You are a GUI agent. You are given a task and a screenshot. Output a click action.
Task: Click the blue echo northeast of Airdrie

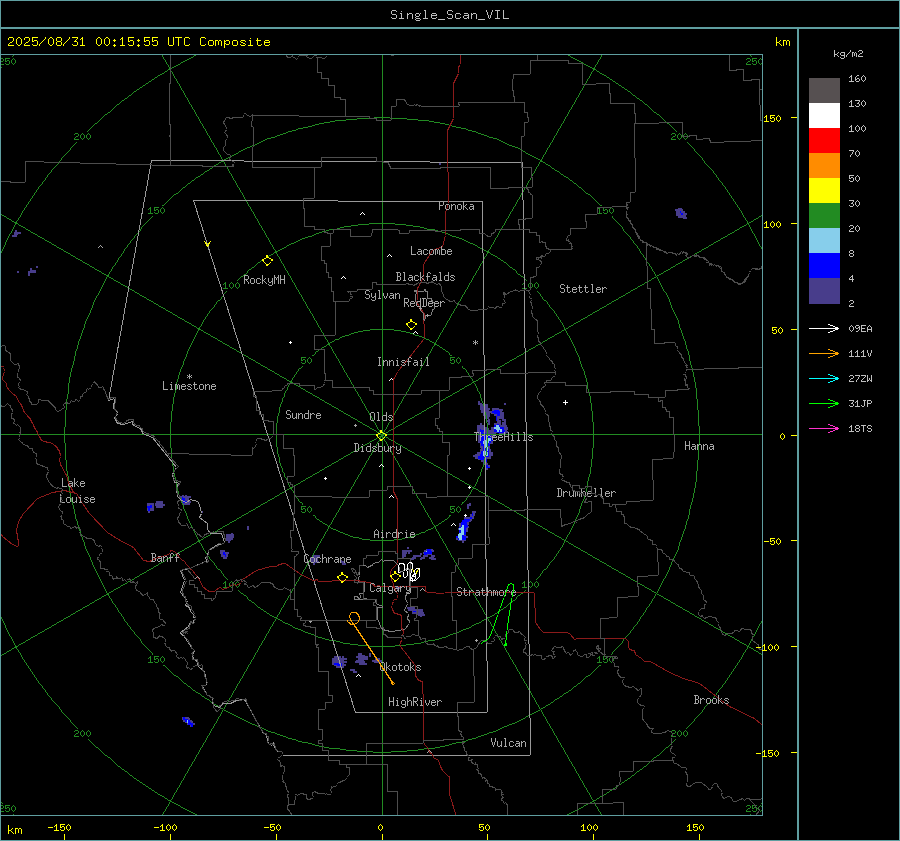coord(465,524)
